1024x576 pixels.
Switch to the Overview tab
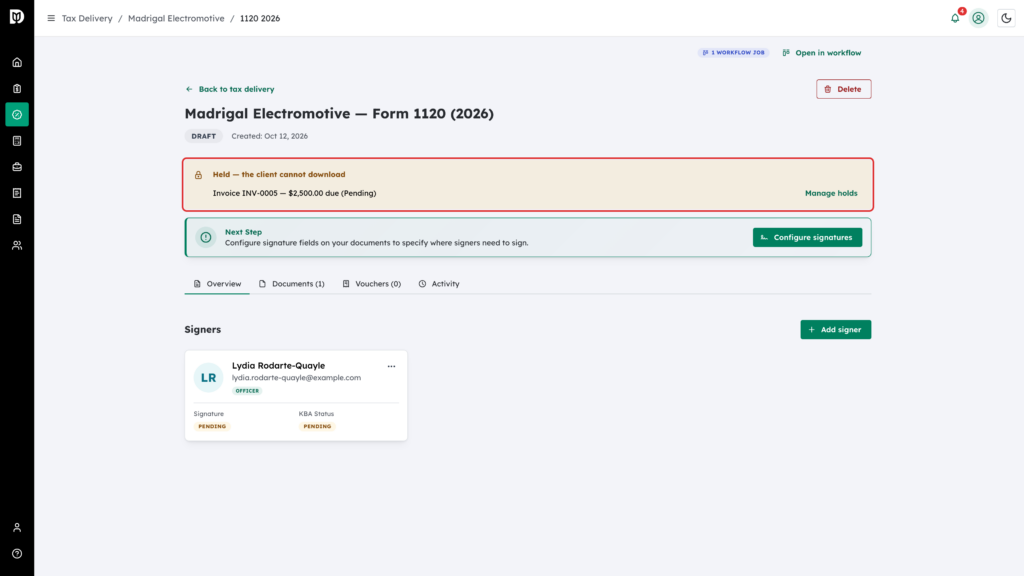pos(217,284)
